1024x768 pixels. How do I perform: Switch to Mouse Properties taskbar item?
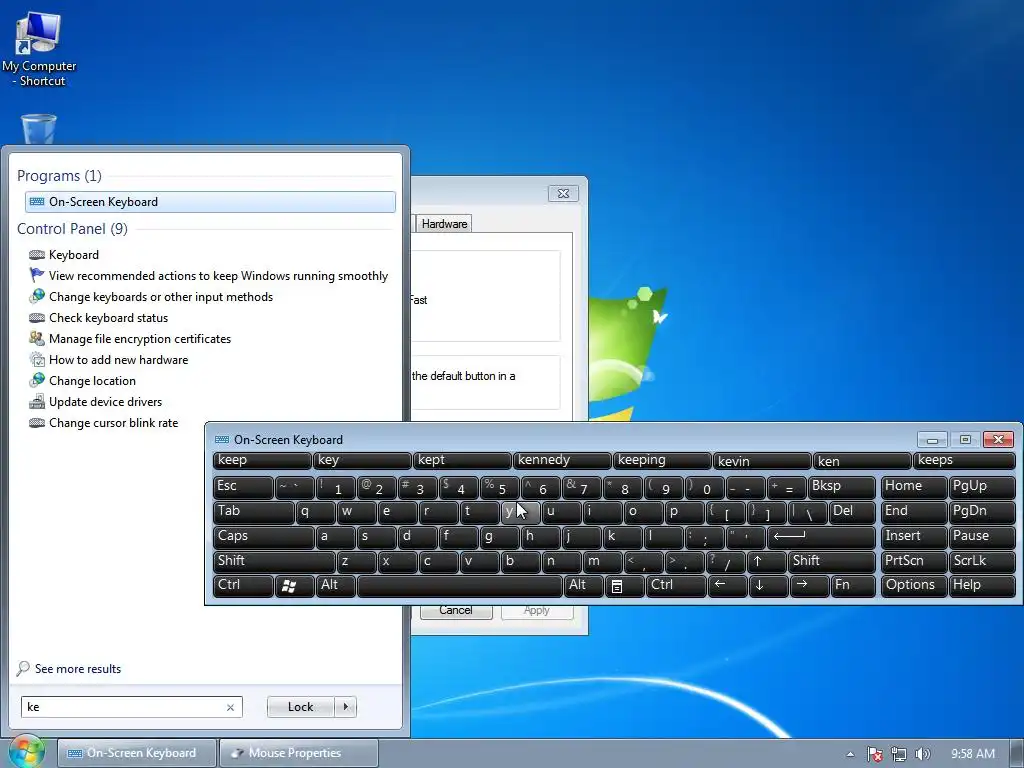[x=298, y=753]
